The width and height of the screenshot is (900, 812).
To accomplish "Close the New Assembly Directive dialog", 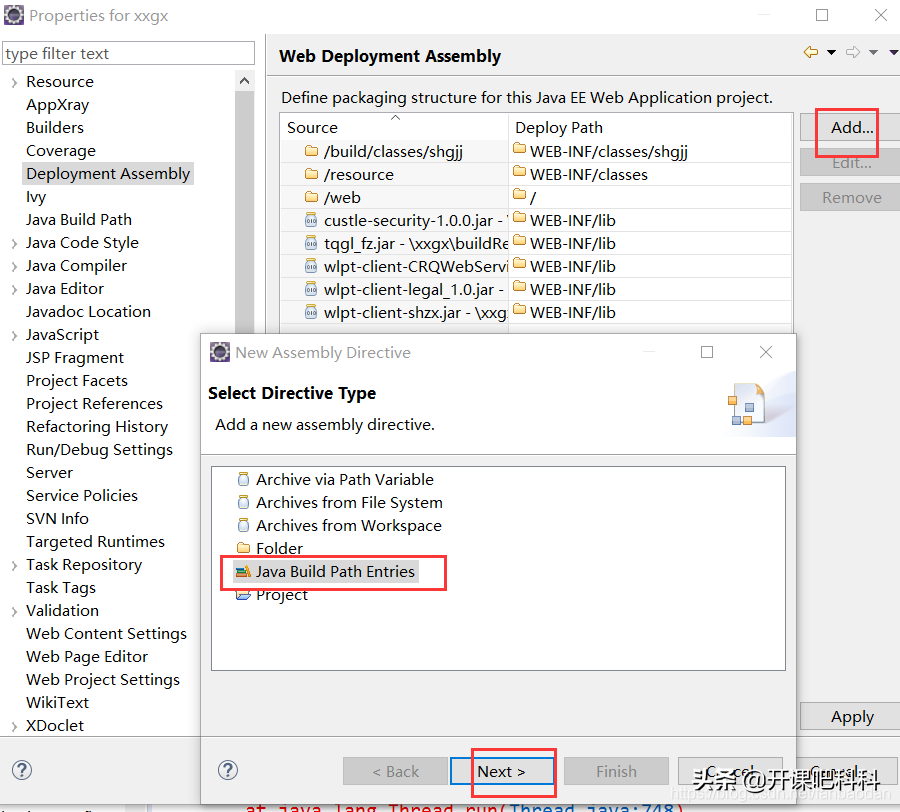I will [766, 352].
